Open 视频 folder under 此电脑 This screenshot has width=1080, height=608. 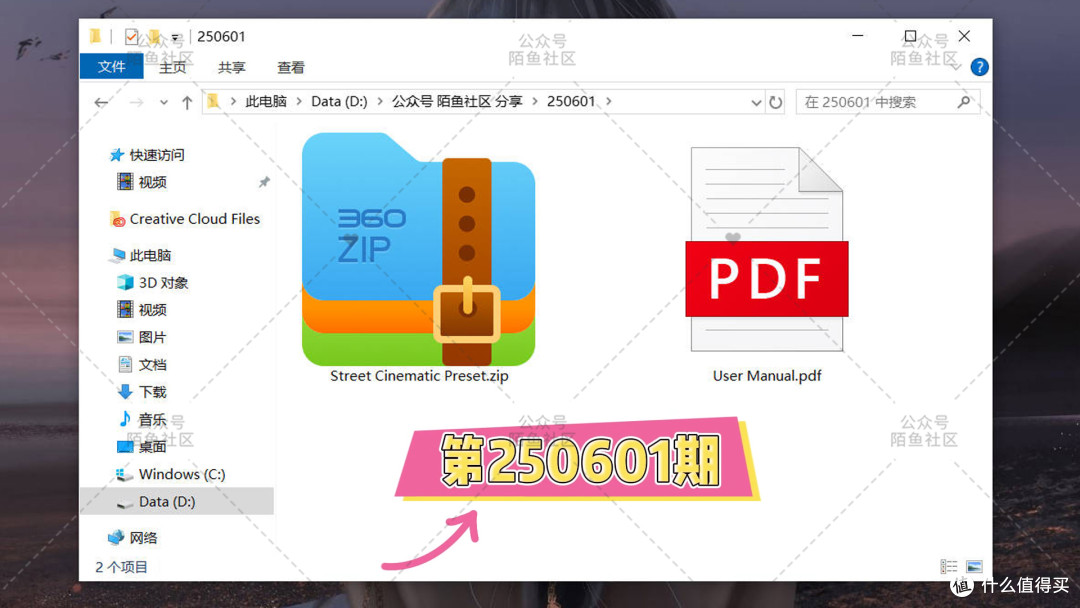click(152, 310)
